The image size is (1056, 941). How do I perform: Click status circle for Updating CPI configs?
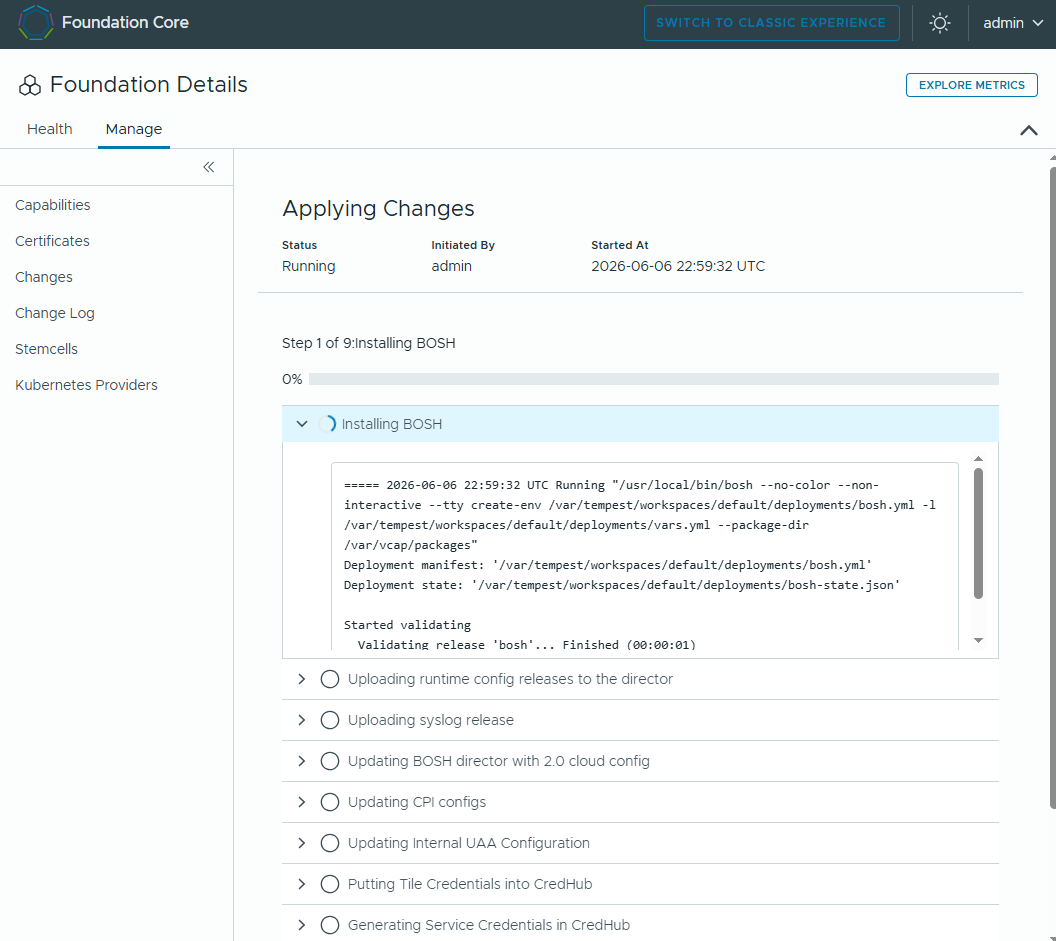click(329, 802)
